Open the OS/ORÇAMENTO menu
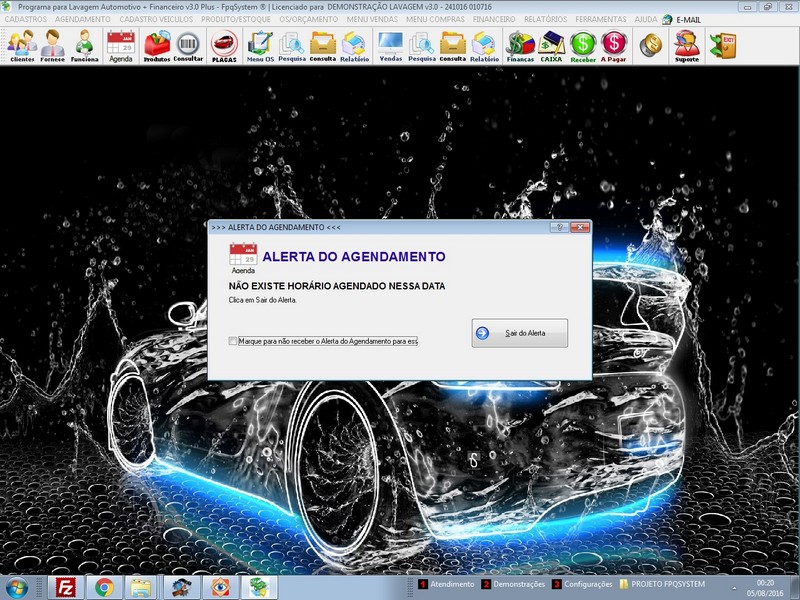Viewport: 800px width, 600px height. (x=309, y=19)
